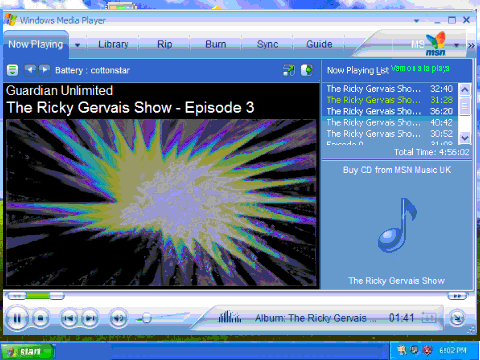
Task: Select the green playing item 31:28
Action: click(x=390, y=100)
